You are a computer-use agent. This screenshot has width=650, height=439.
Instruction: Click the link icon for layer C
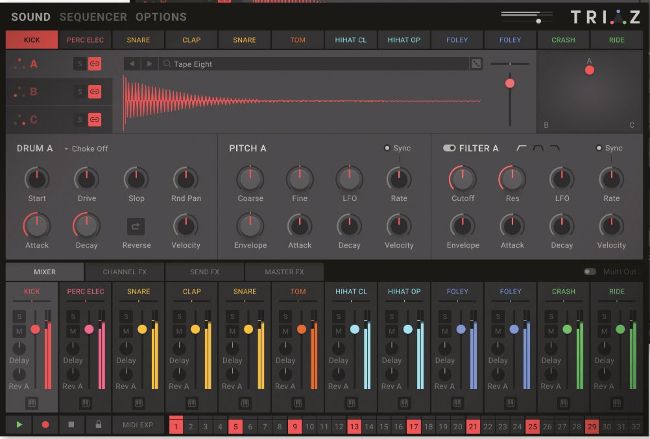coord(95,120)
